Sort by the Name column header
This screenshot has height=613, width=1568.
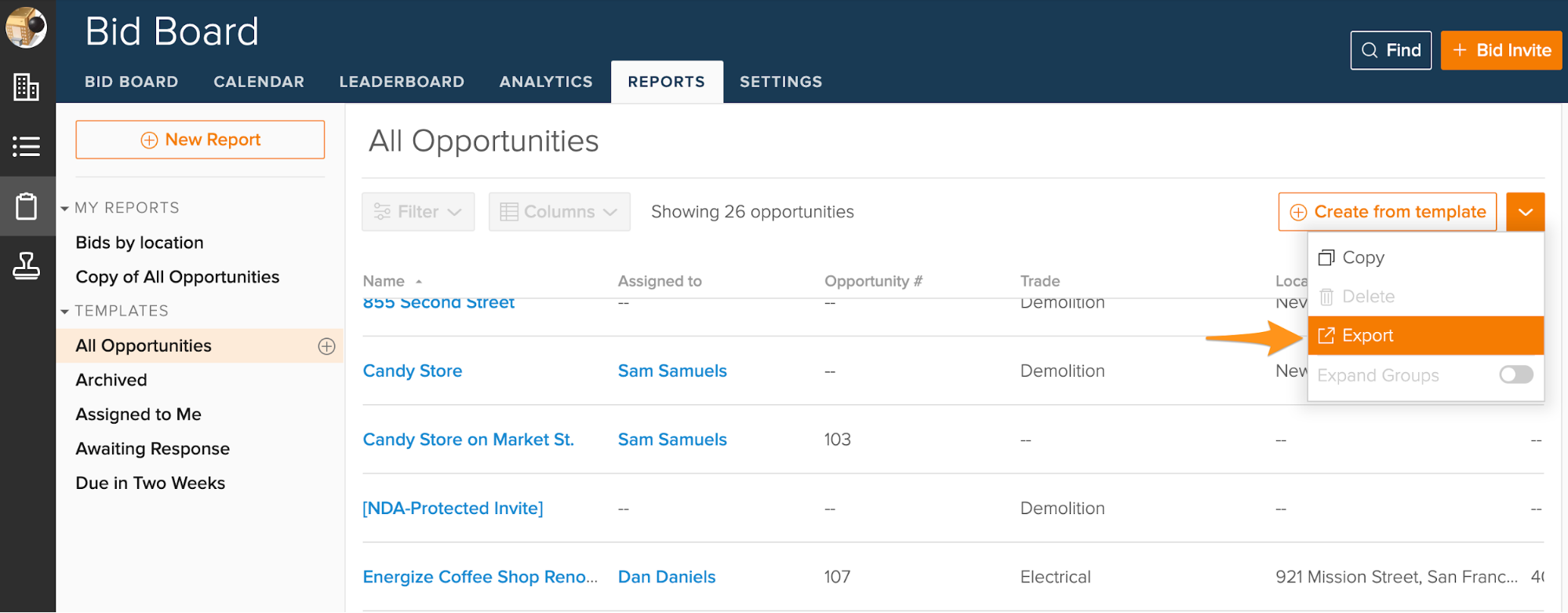[384, 281]
